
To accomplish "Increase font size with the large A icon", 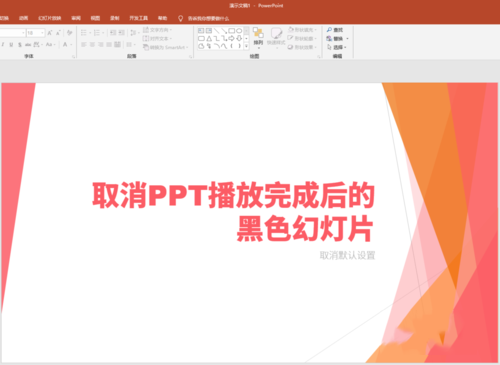I will (50, 33).
